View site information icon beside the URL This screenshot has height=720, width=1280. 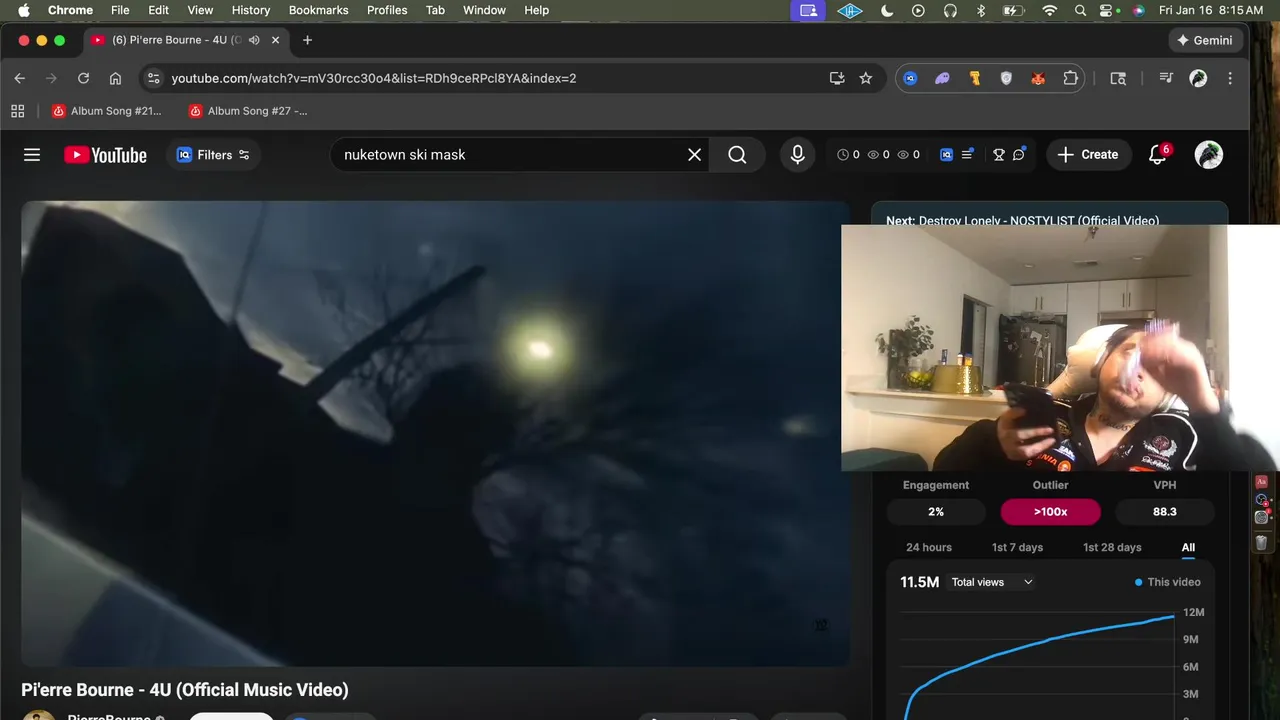click(x=152, y=78)
